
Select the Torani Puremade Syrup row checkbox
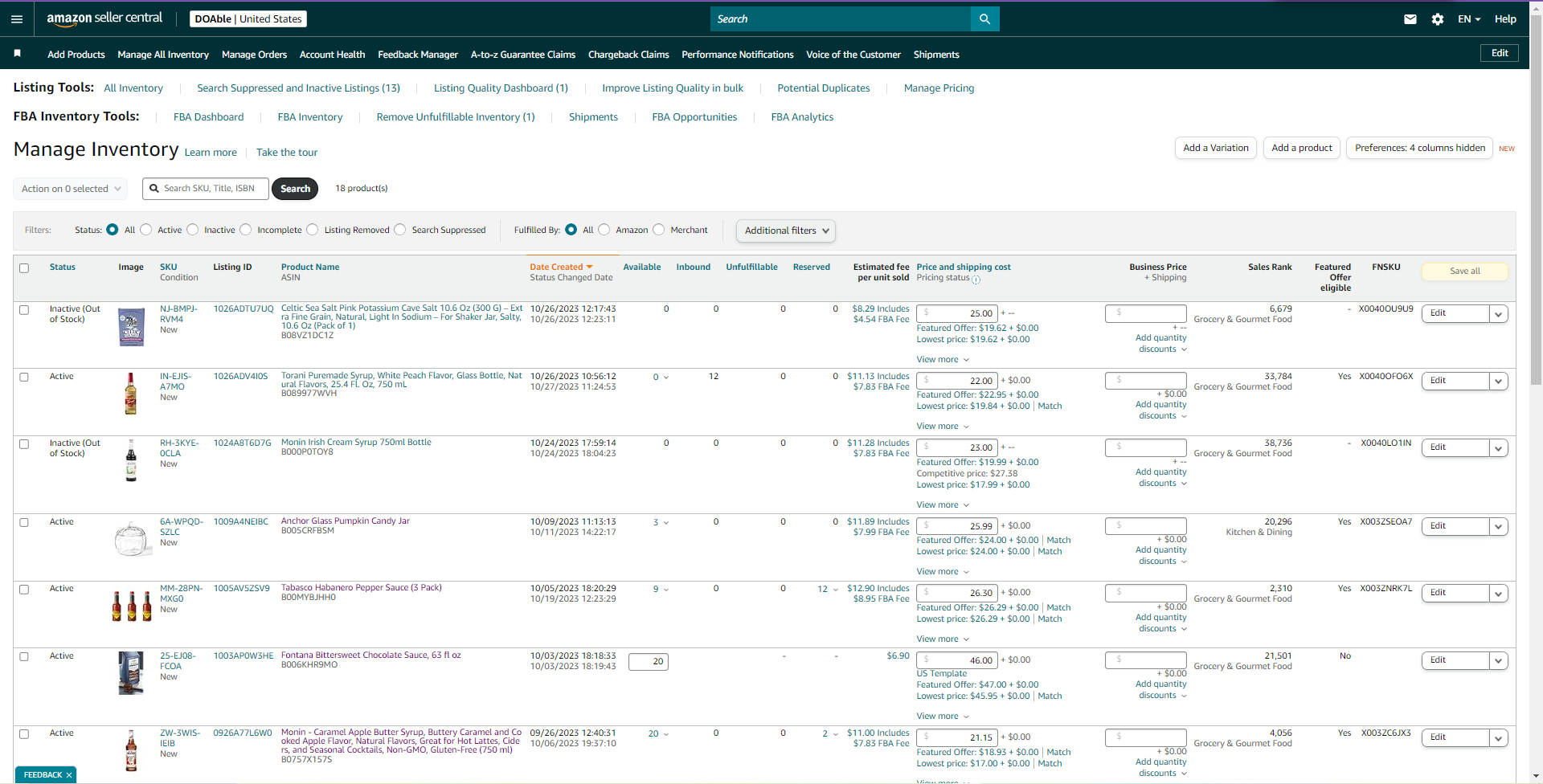tap(24, 378)
